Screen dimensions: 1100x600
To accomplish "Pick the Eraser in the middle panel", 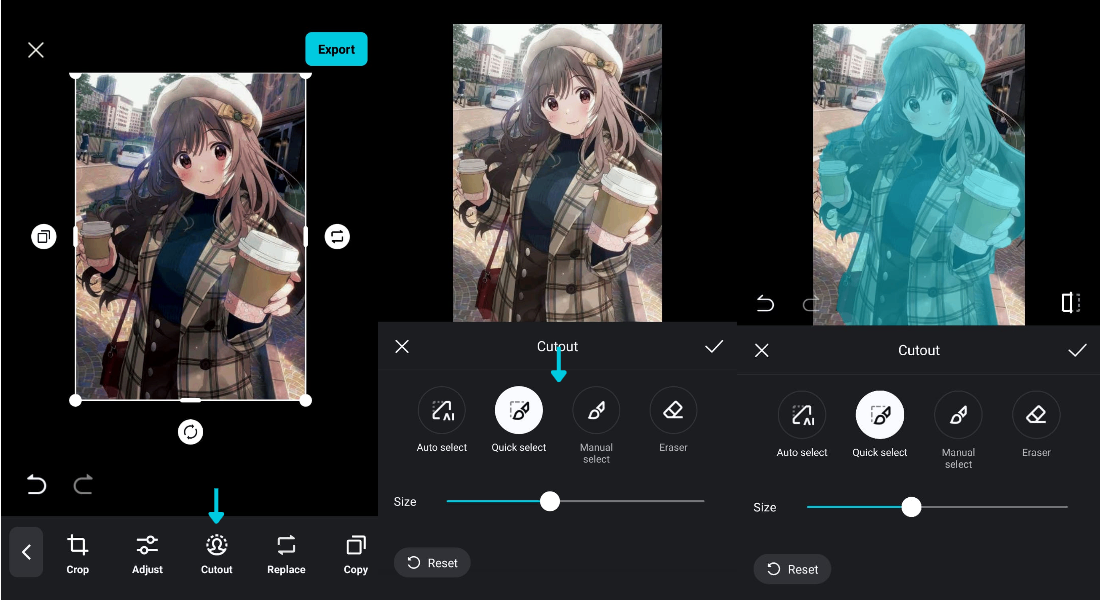I will (673, 421).
